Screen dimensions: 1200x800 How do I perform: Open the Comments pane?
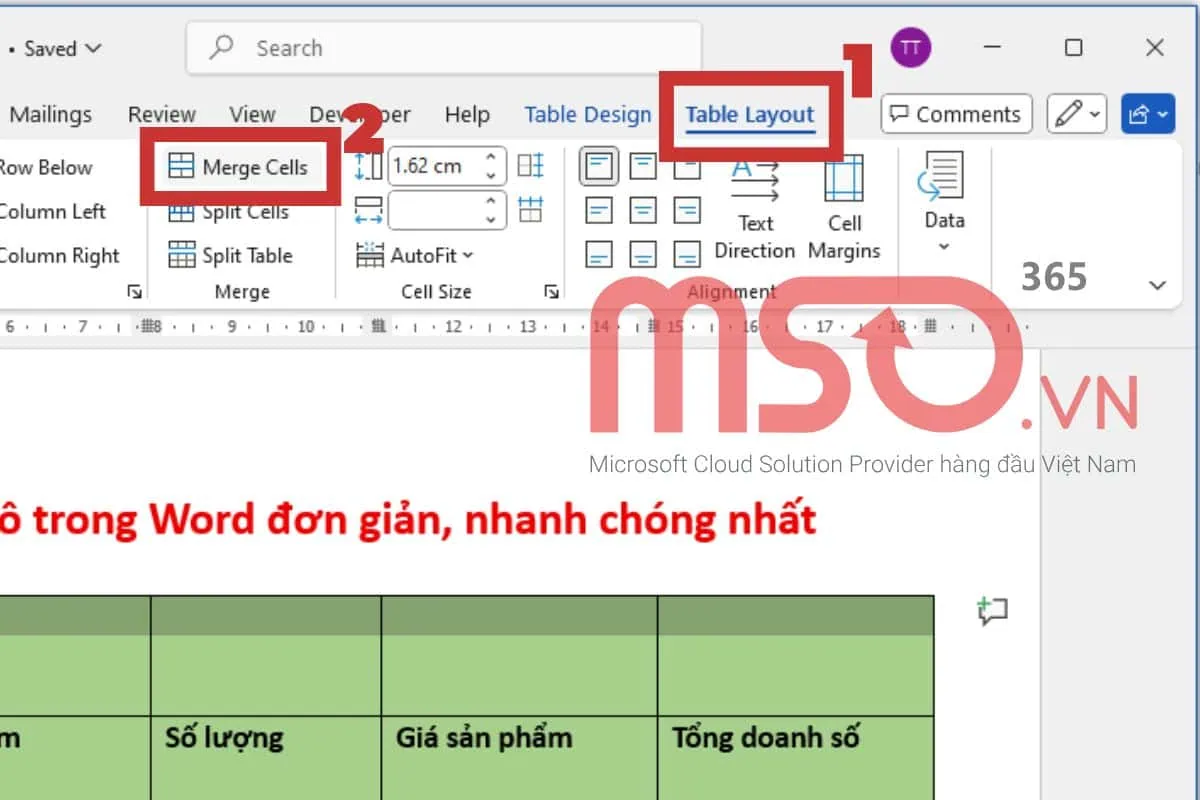click(955, 114)
